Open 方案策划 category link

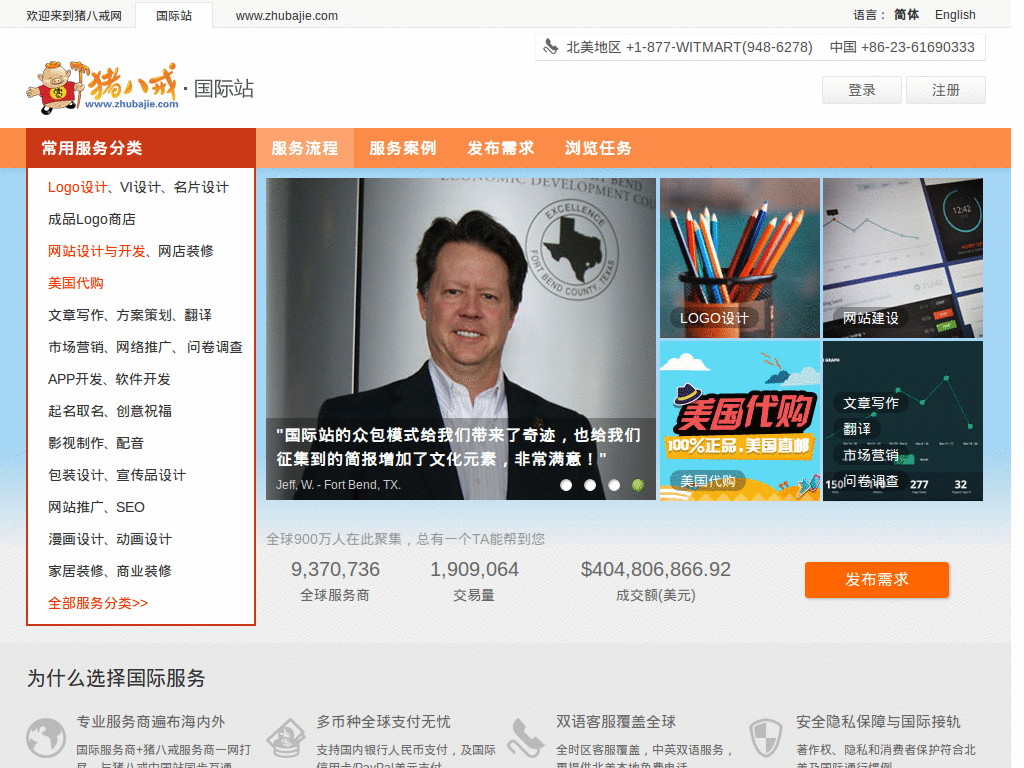144,315
